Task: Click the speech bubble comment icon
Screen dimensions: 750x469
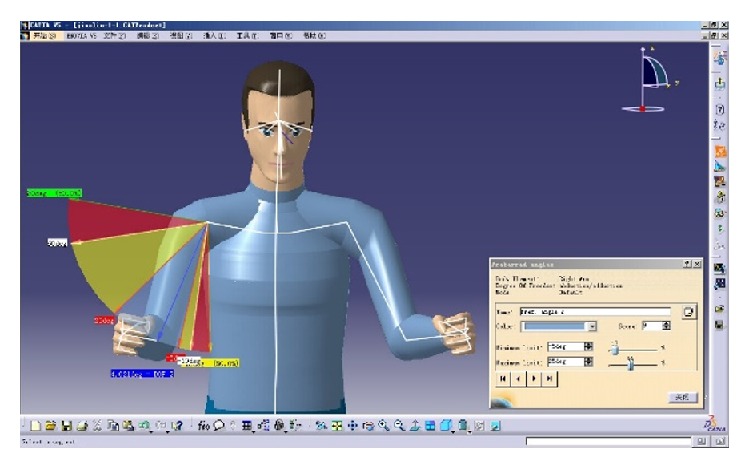Action: pos(219,425)
